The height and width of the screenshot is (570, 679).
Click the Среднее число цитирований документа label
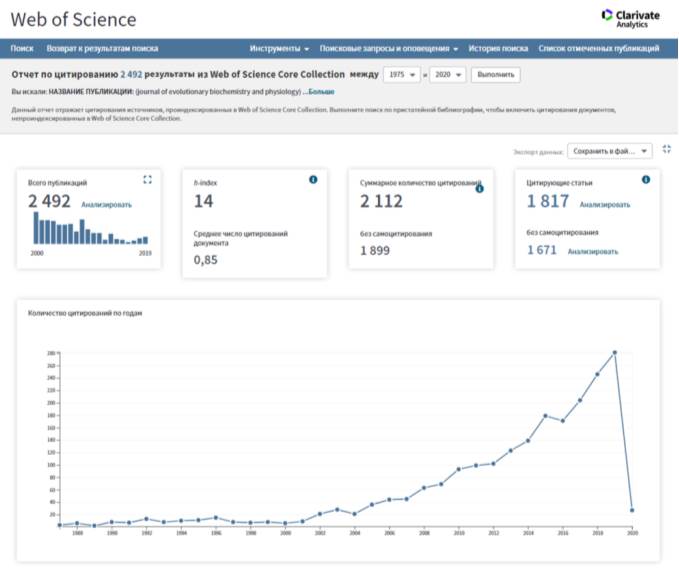point(240,238)
